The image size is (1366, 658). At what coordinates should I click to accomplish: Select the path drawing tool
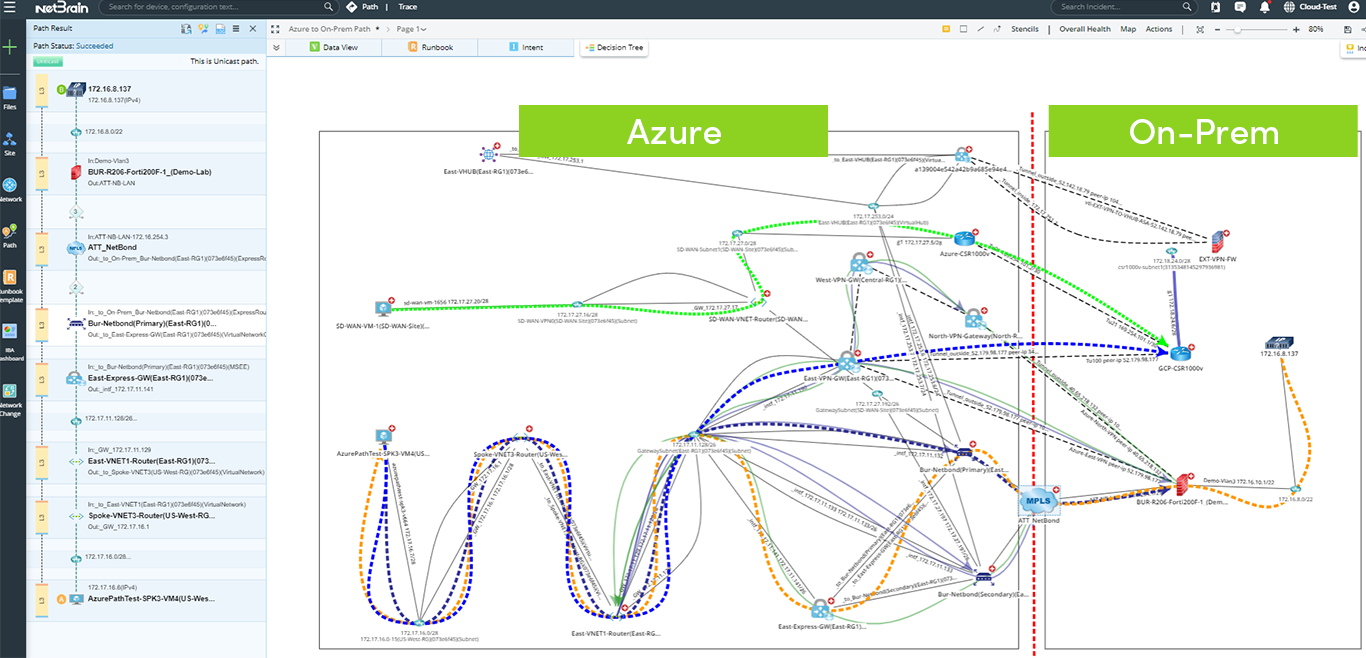[x=997, y=29]
